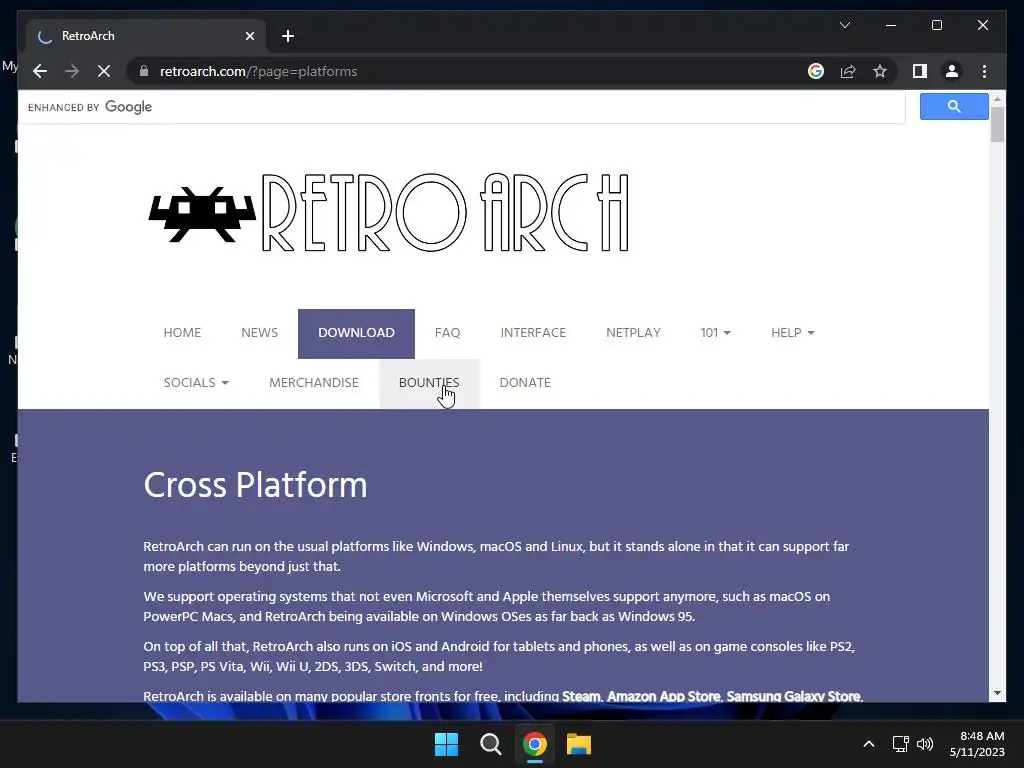Expand the 101 dropdown menu

click(x=715, y=333)
